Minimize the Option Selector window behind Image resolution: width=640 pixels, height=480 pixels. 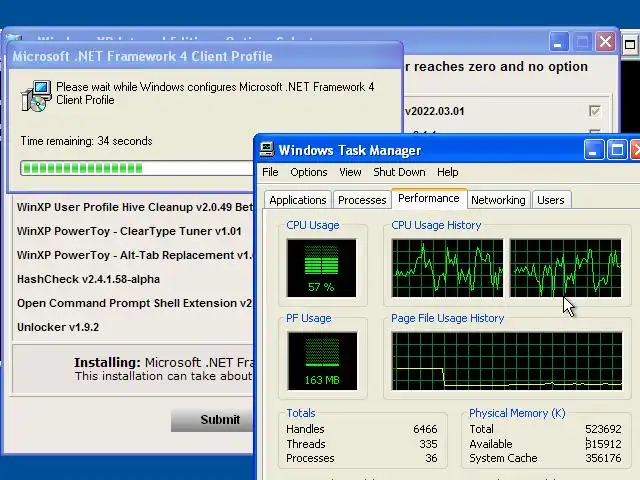pyautogui.click(x=559, y=42)
